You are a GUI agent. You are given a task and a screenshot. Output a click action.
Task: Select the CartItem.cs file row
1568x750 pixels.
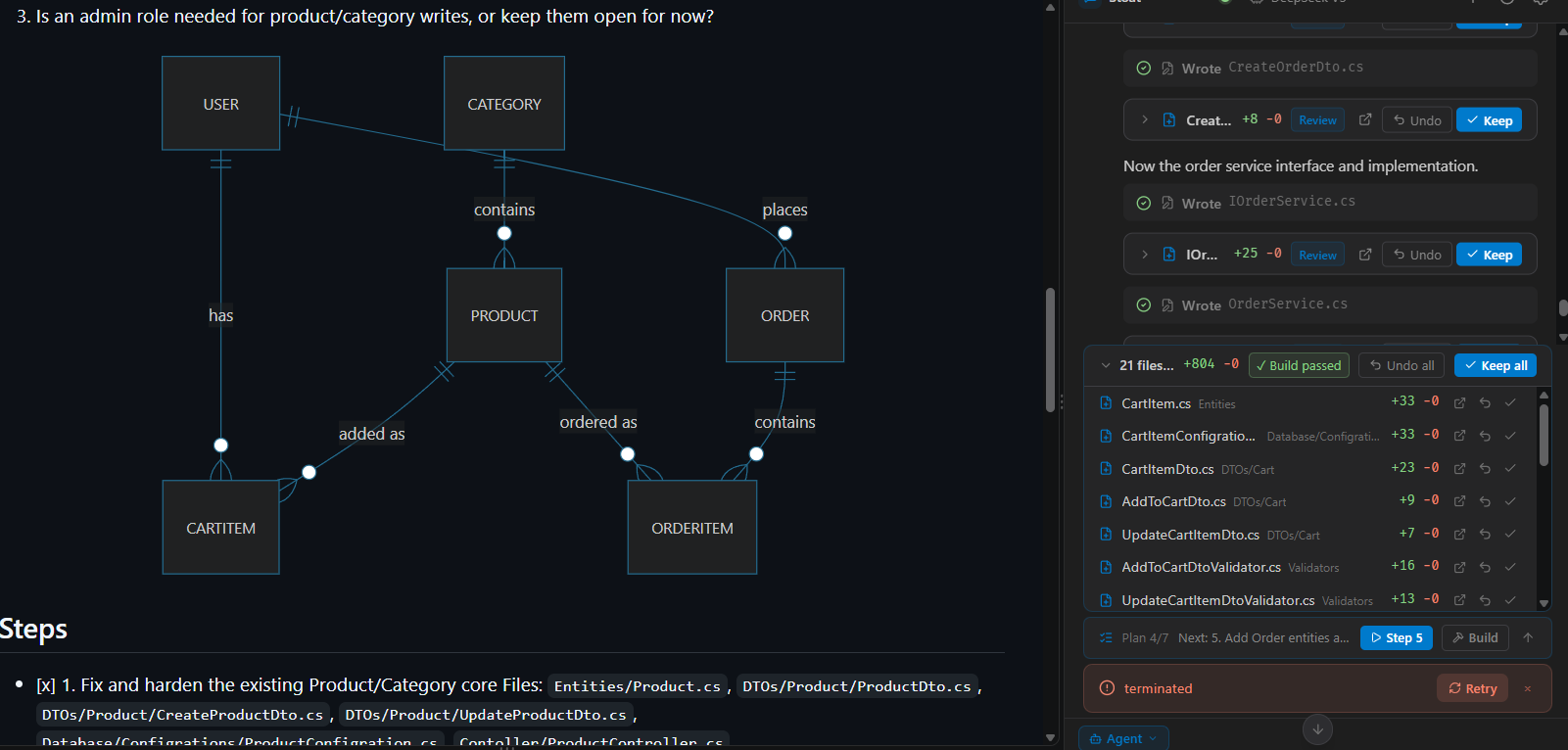pyautogui.click(x=1310, y=402)
